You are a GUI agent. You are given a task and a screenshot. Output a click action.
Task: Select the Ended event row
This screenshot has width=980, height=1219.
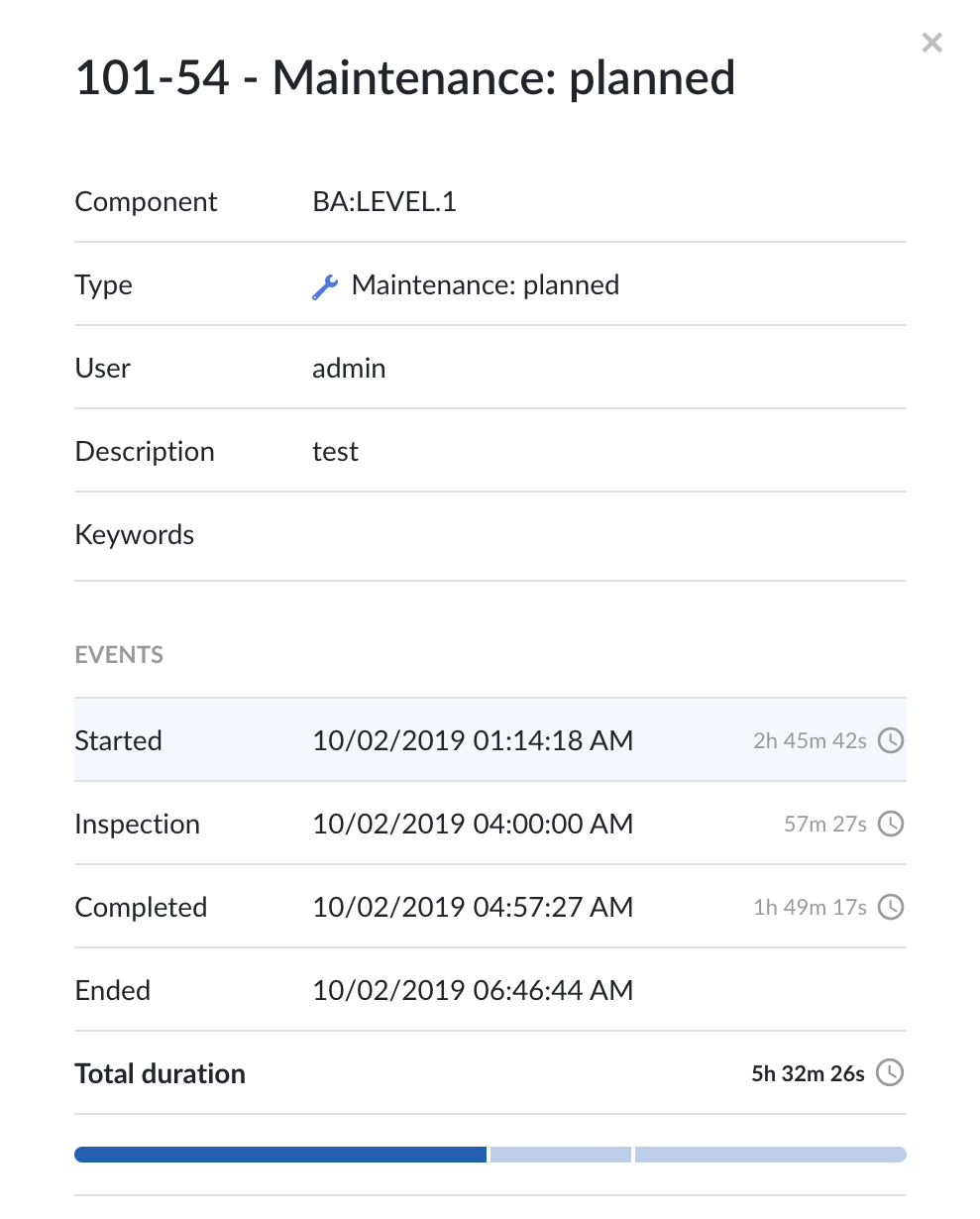pos(490,990)
